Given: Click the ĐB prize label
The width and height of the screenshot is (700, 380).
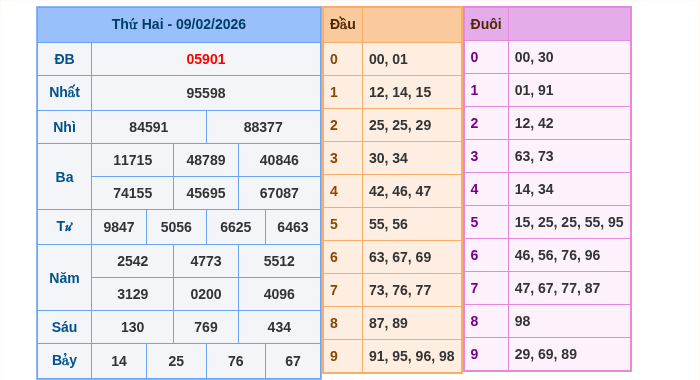Looking at the screenshot, I should point(64,59).
